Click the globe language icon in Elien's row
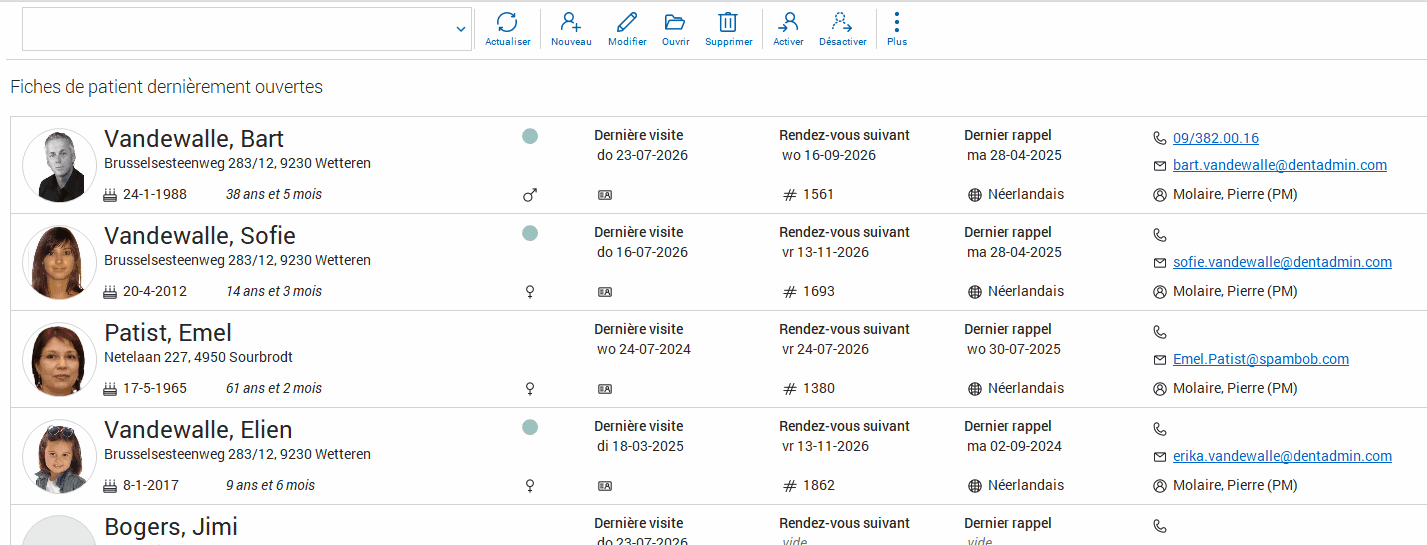 [975, 486]
